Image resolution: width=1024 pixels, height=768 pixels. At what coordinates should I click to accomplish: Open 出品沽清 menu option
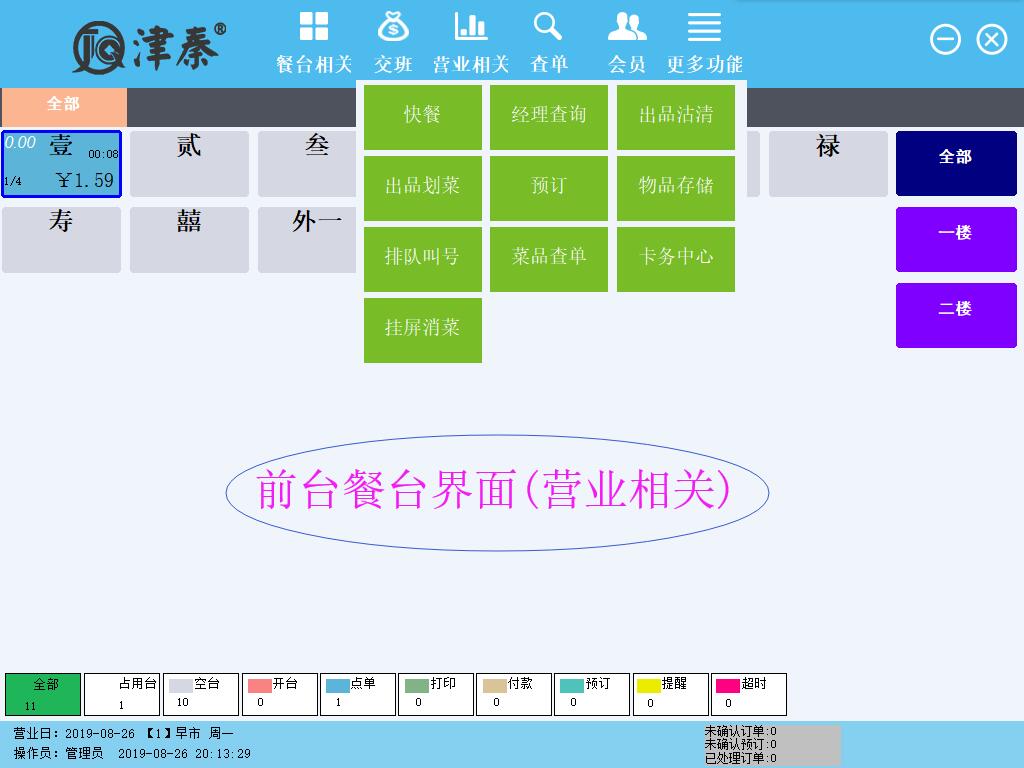[676, 116]
